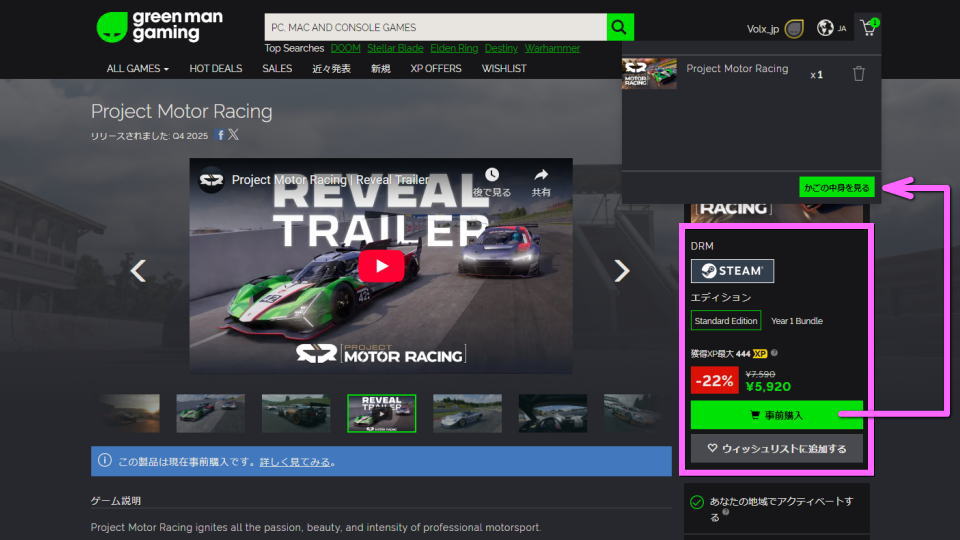Screen dimensions: 960x540
Task: Select the sunset track thumbnail
Action: 130,413
